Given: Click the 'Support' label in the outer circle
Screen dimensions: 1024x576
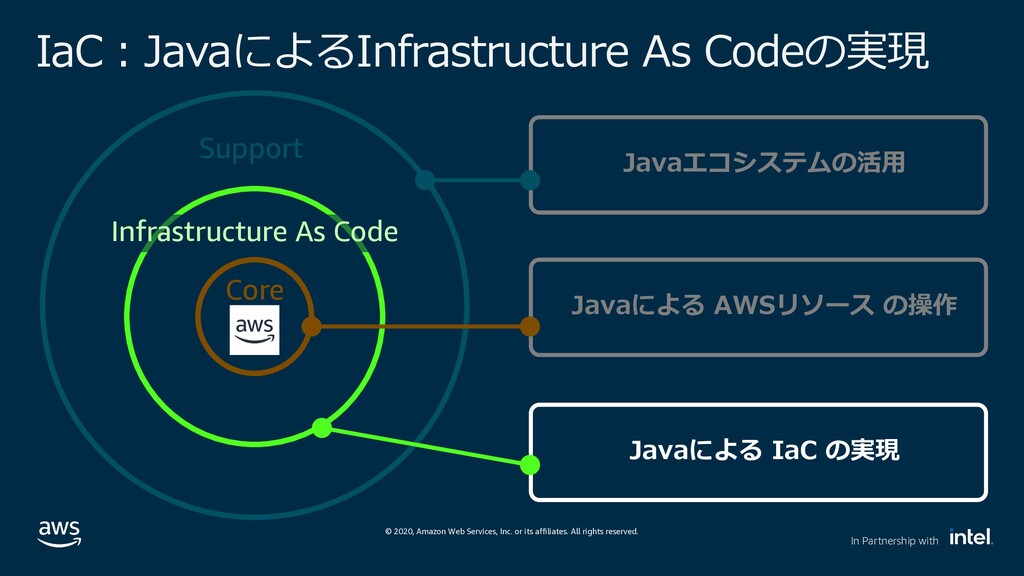Looking at the screenshot, I should click(251, 150).
